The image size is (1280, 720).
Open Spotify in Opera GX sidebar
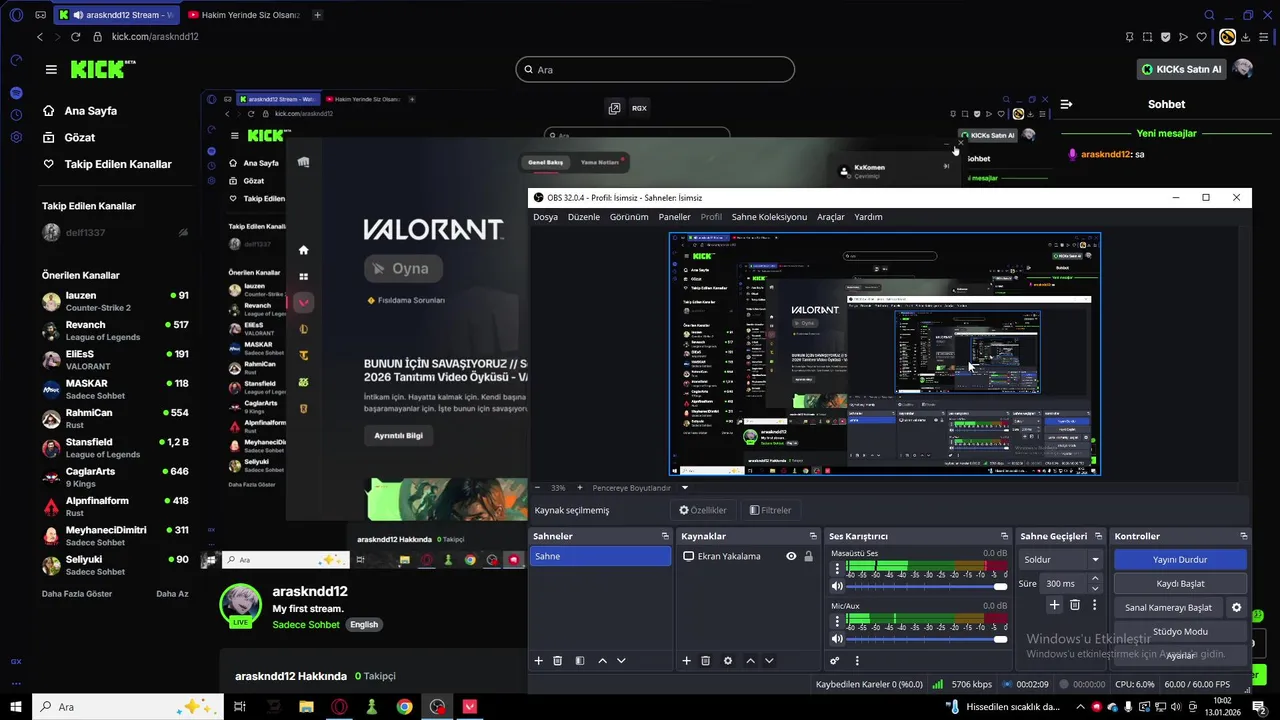(15, 92)
